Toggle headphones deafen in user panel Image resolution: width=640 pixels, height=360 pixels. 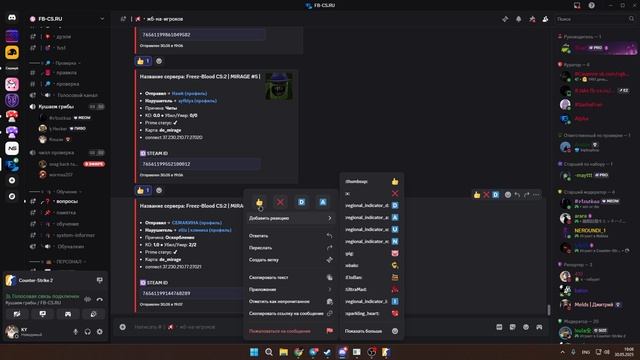[87, 332]
